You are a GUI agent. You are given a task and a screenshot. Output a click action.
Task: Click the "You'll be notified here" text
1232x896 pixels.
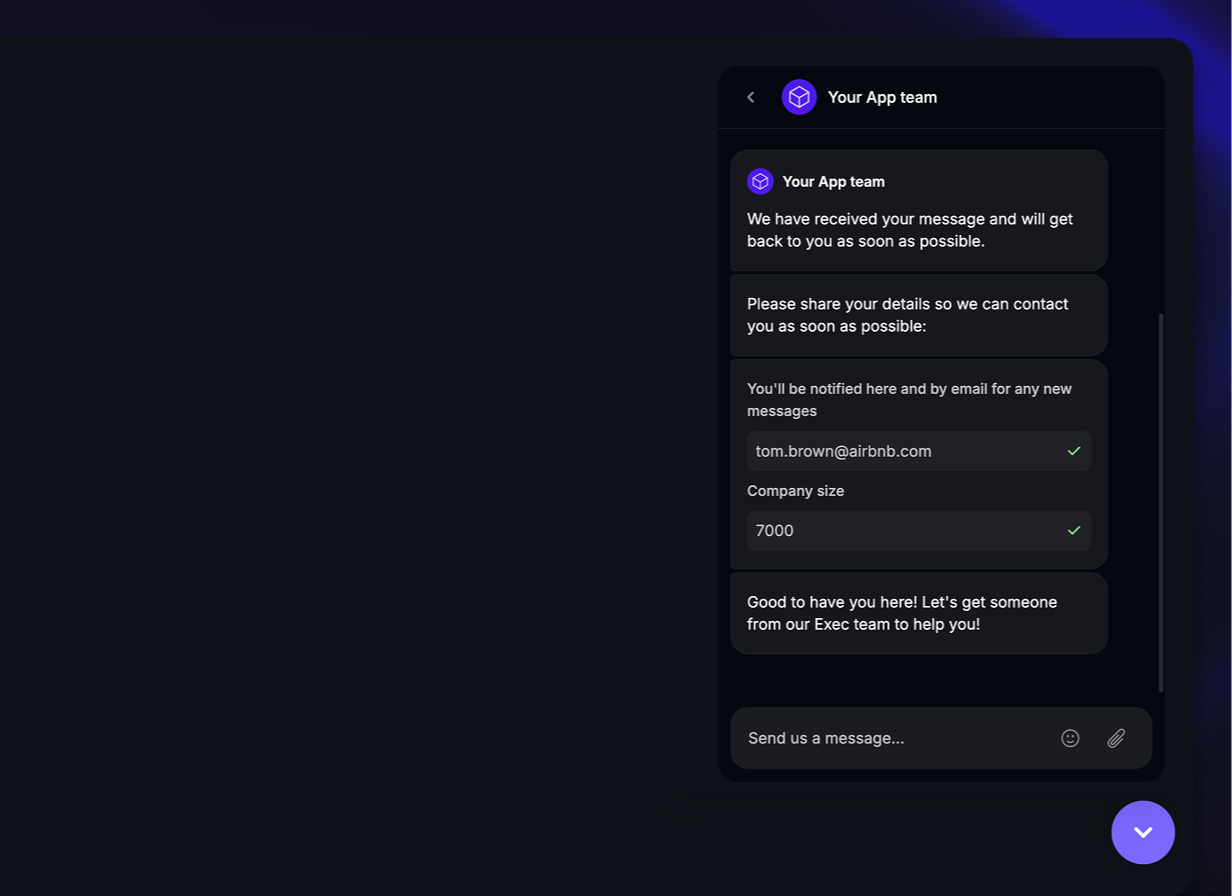(x=909, y=399)
